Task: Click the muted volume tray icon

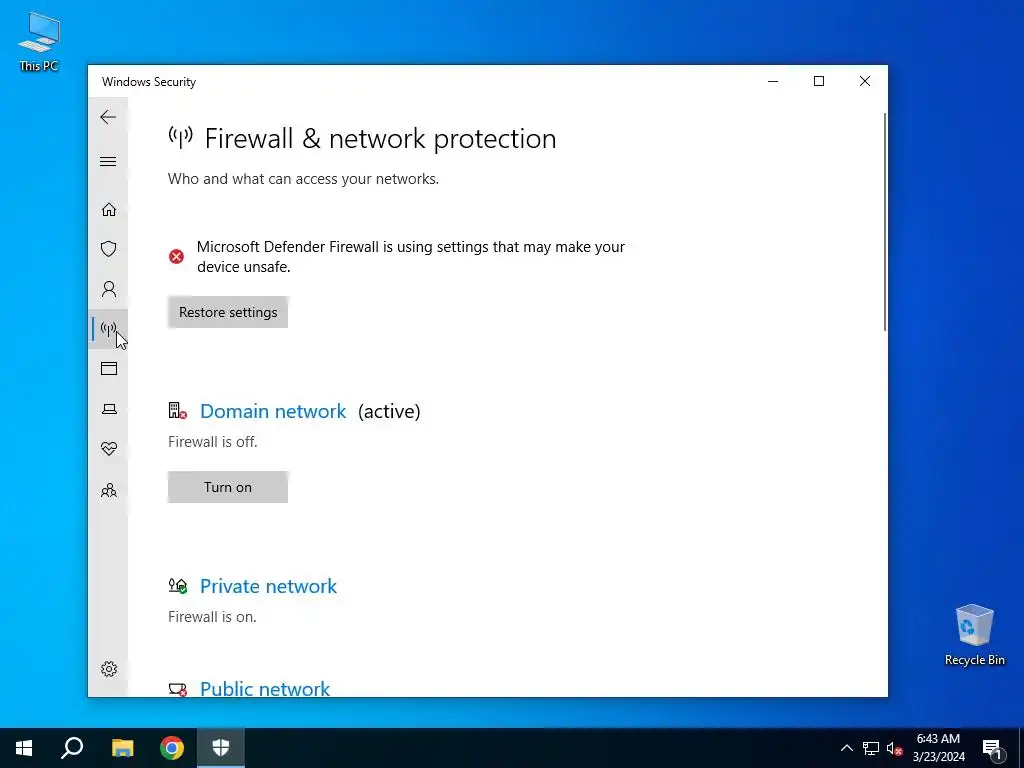Action: pos(895,748)
